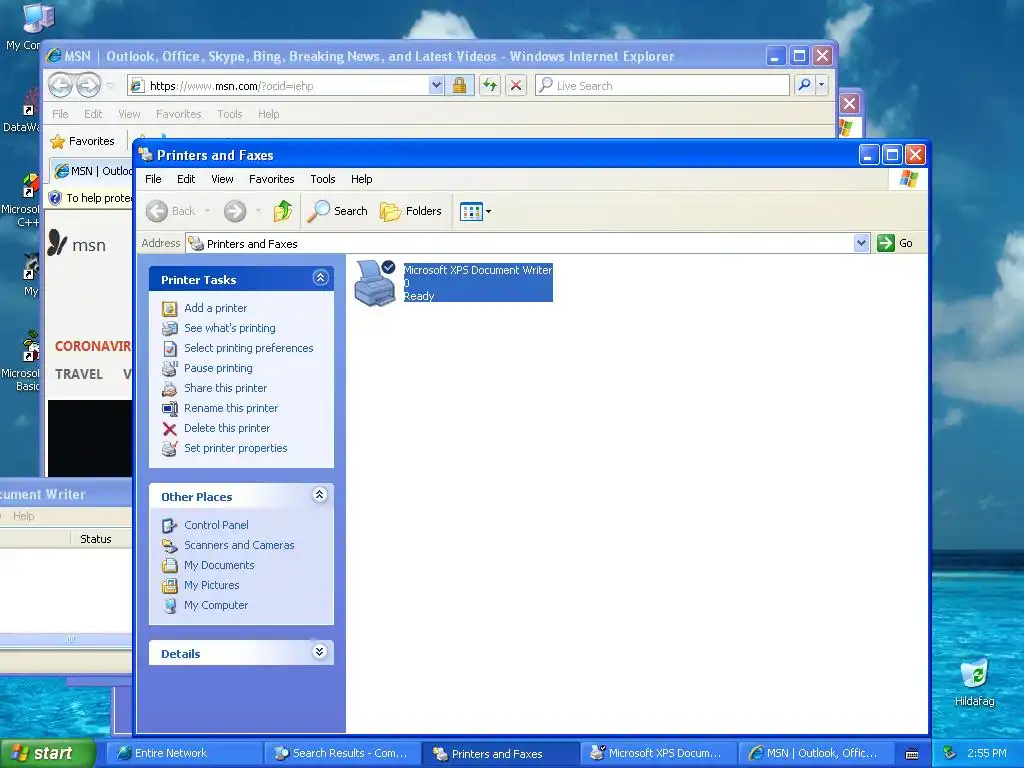This screenshot has height=768, width=1024.
Task: Switch to Search Results taskbar button
Action: [342, 754]
